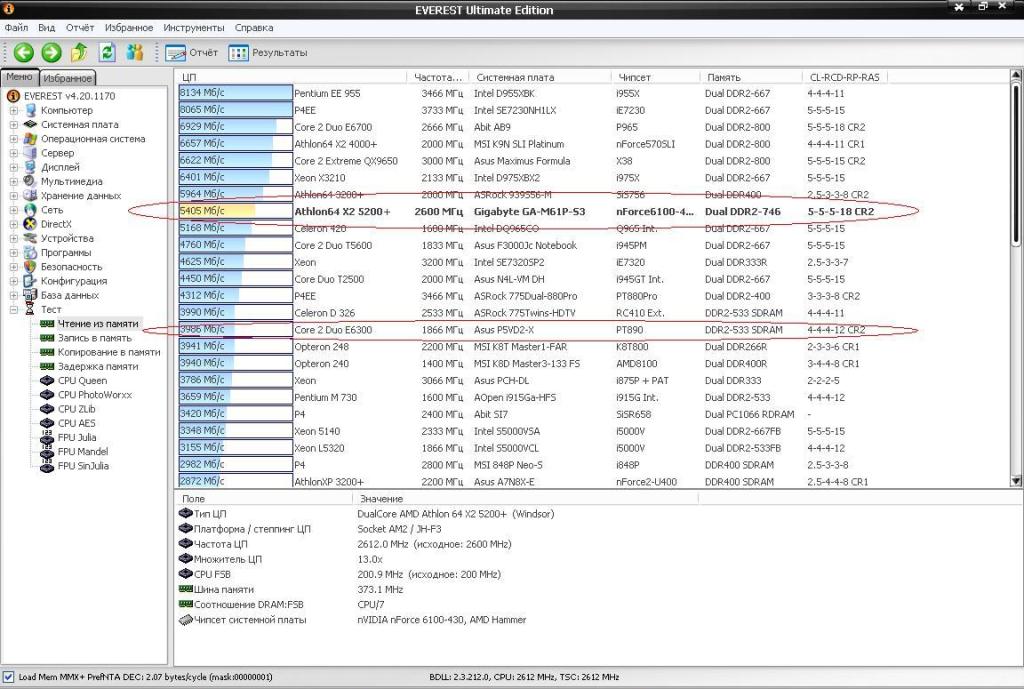Viewport: 1024px width, 689px height.
Task: Select the Сервер icon in the tree
Action: (30, 153)
